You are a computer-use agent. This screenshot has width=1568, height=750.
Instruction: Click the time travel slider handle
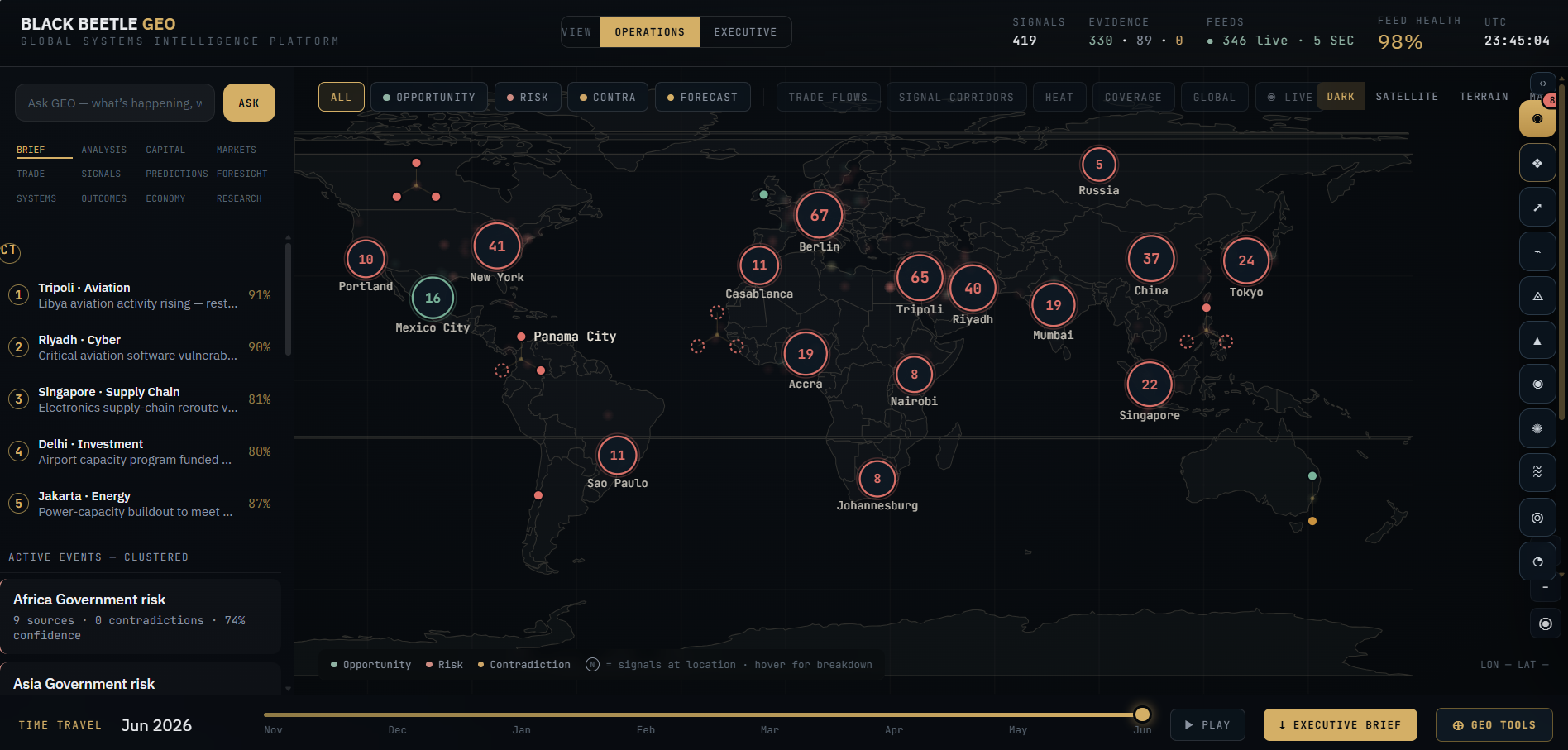pyautogui.click(x=1142, y=714)
